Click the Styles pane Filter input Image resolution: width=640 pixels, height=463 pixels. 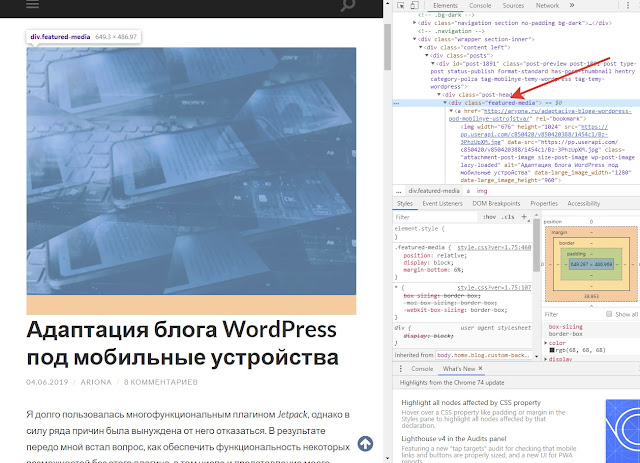[x=435, y=217]
